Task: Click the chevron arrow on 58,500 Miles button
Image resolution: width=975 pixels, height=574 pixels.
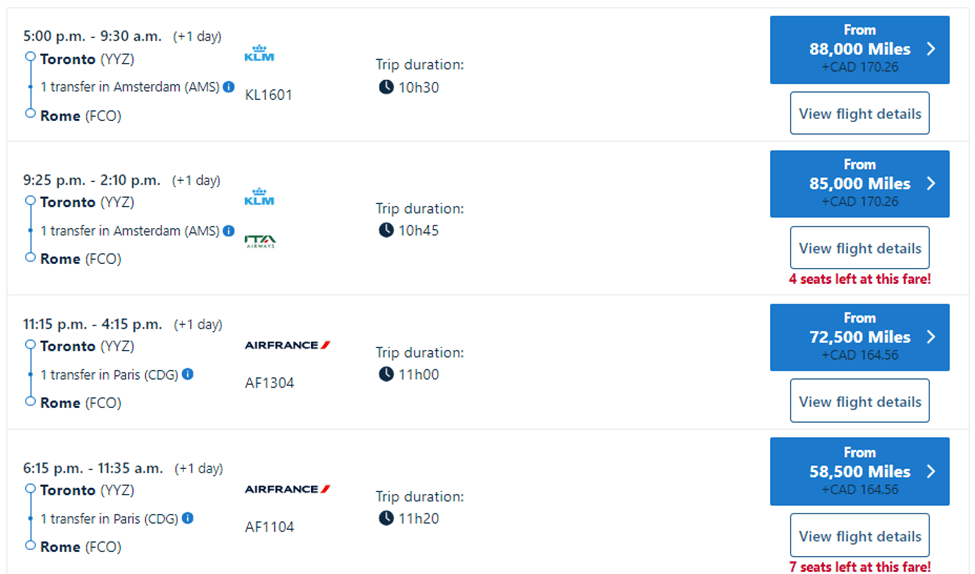Action: click(x=931, y=471)
